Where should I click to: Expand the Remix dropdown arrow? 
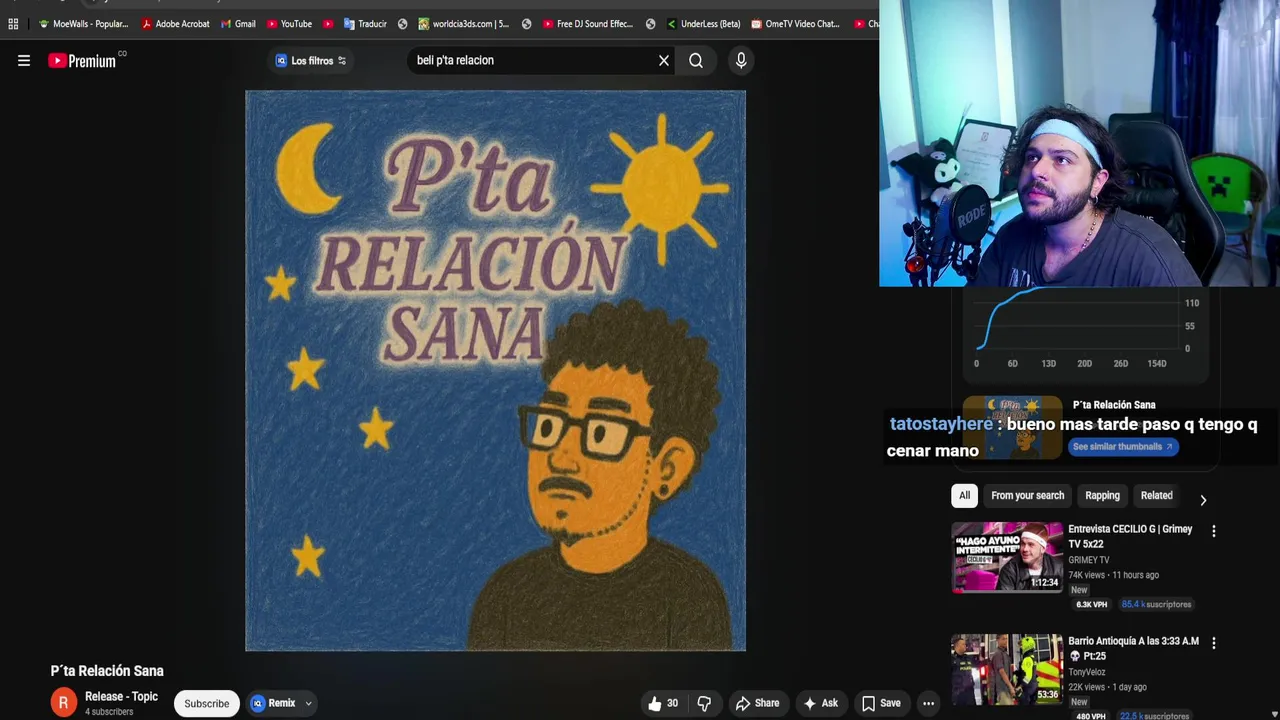pos(309,703)
